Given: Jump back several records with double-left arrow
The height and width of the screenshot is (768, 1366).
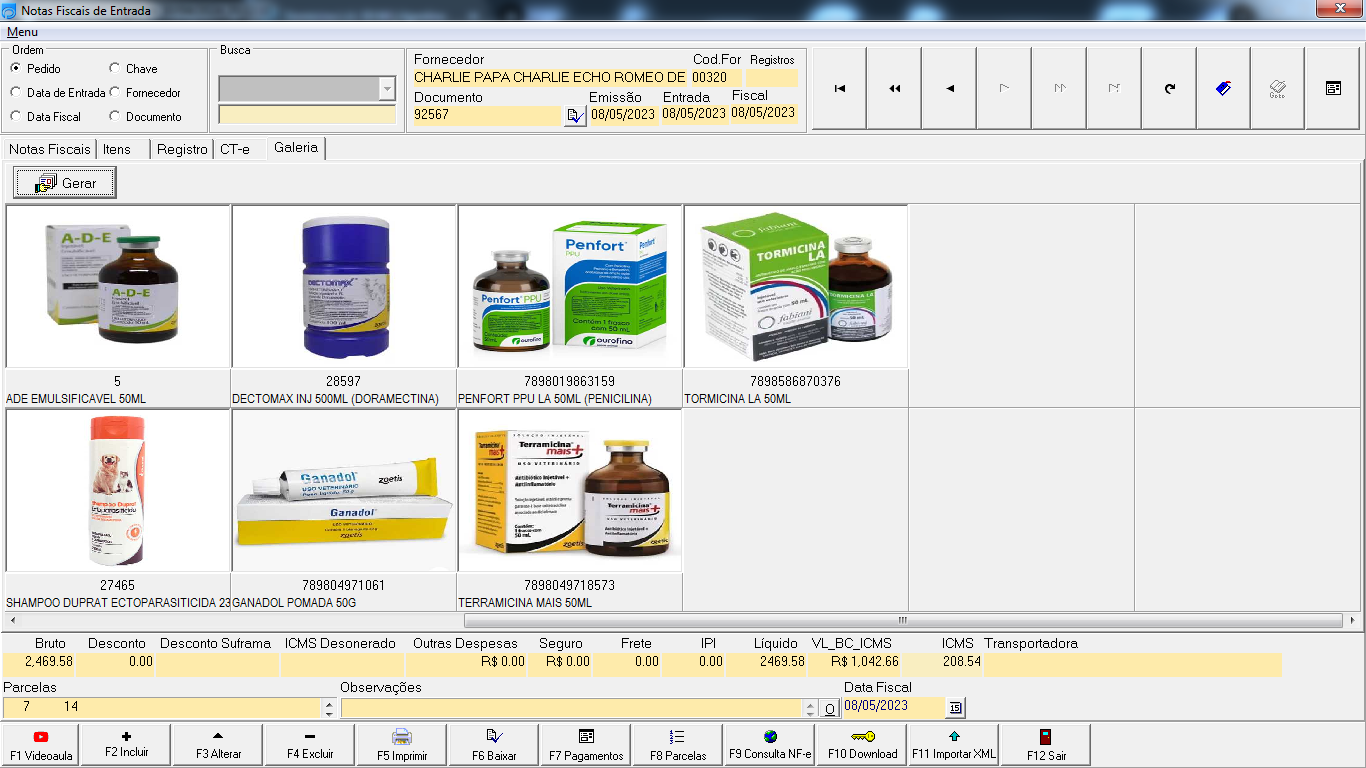Looking at the screenshot, I should pyautogui.click(x=894, y=89).
